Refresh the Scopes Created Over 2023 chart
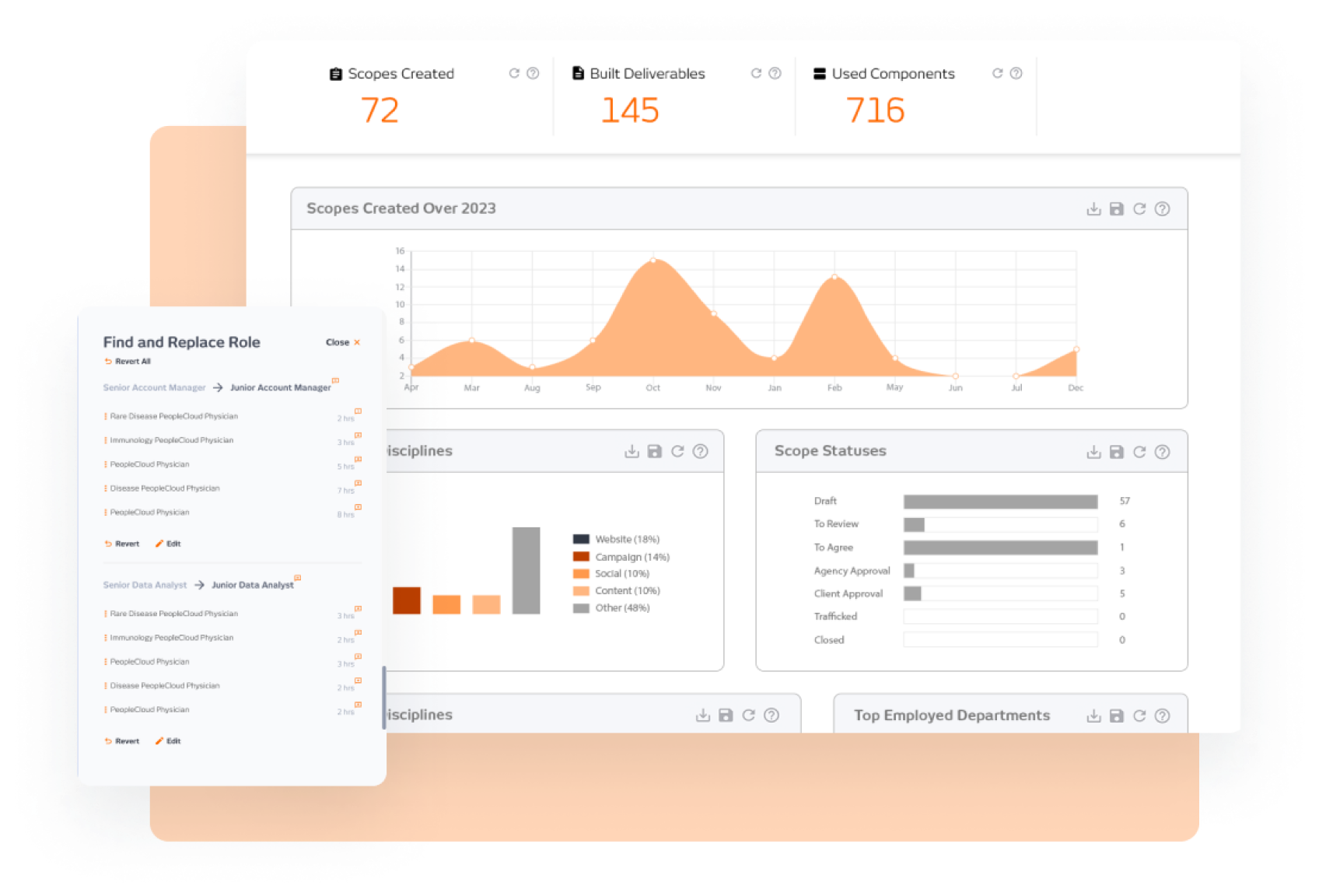The height and width of the screenshot is (896, 1326). click(x=1140, y=208)
